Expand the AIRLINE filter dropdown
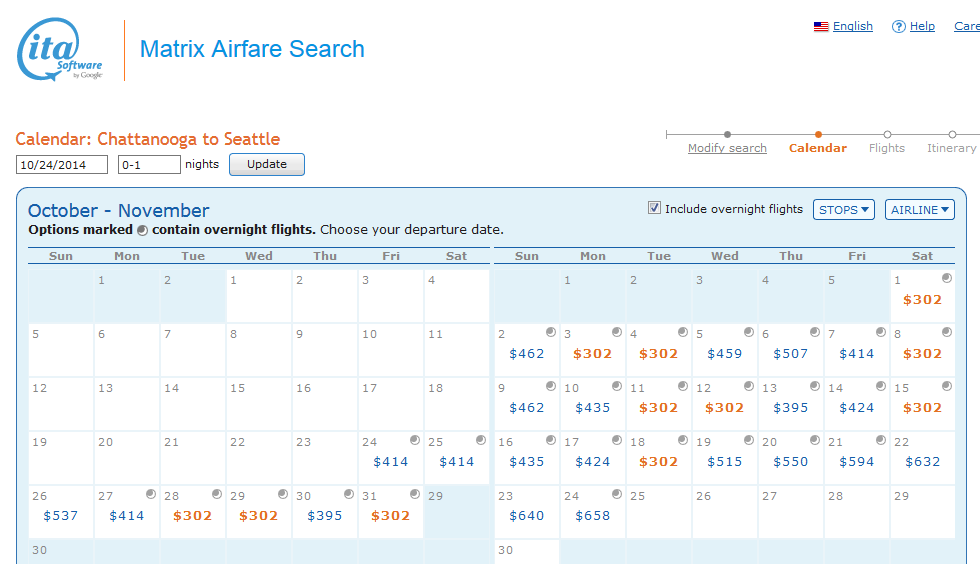Screen dimensions: 980x564 coord(920,209)
